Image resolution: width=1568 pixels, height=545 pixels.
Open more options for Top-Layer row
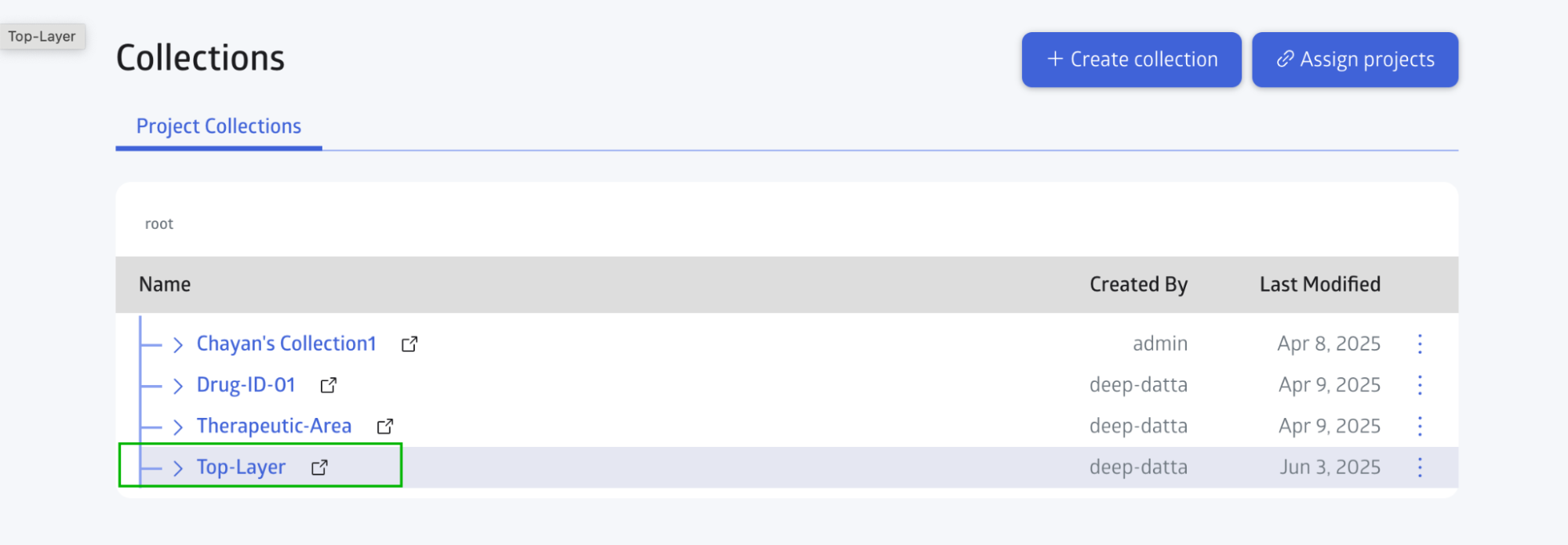[x=1420, y=467]
